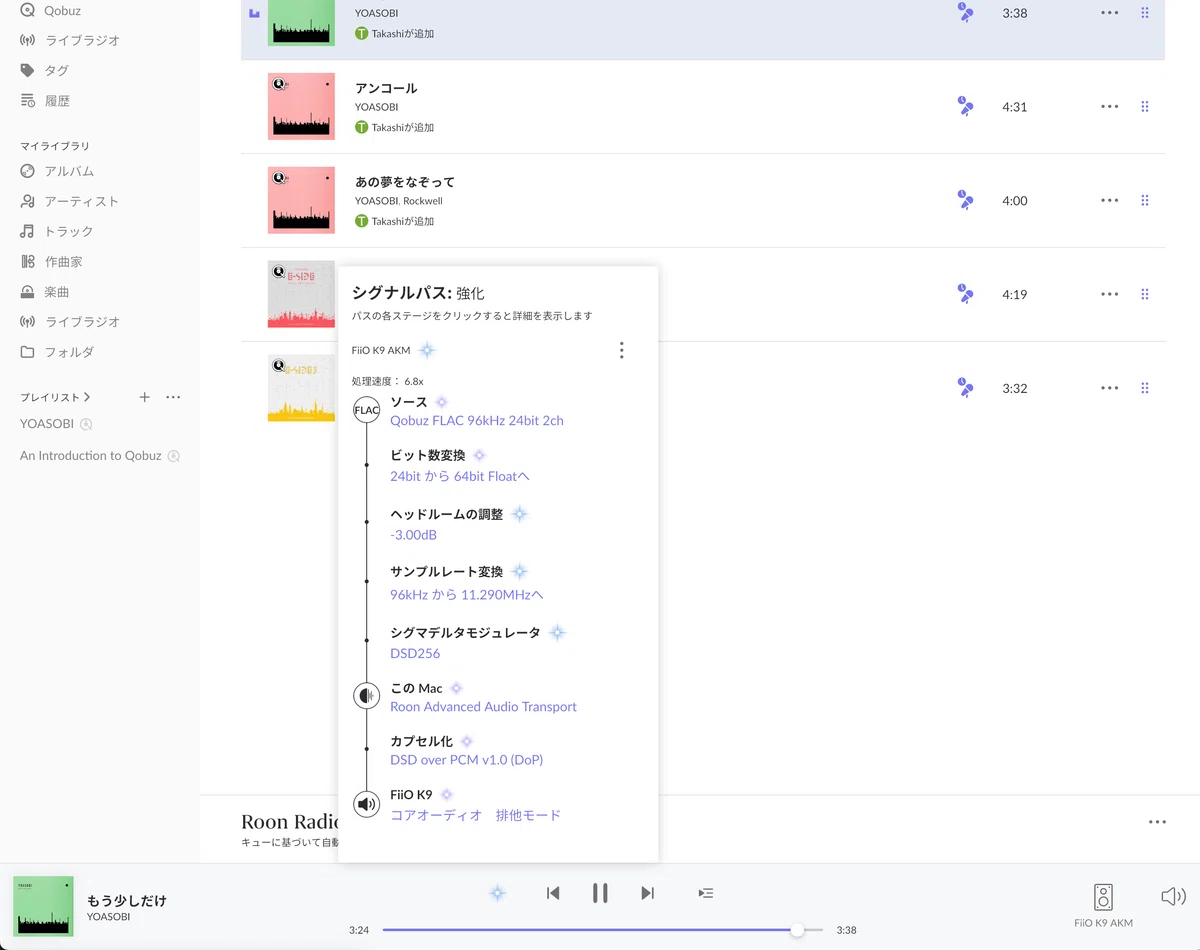Open コアオーディオ 排他モード output details

[x=475, y=815]
